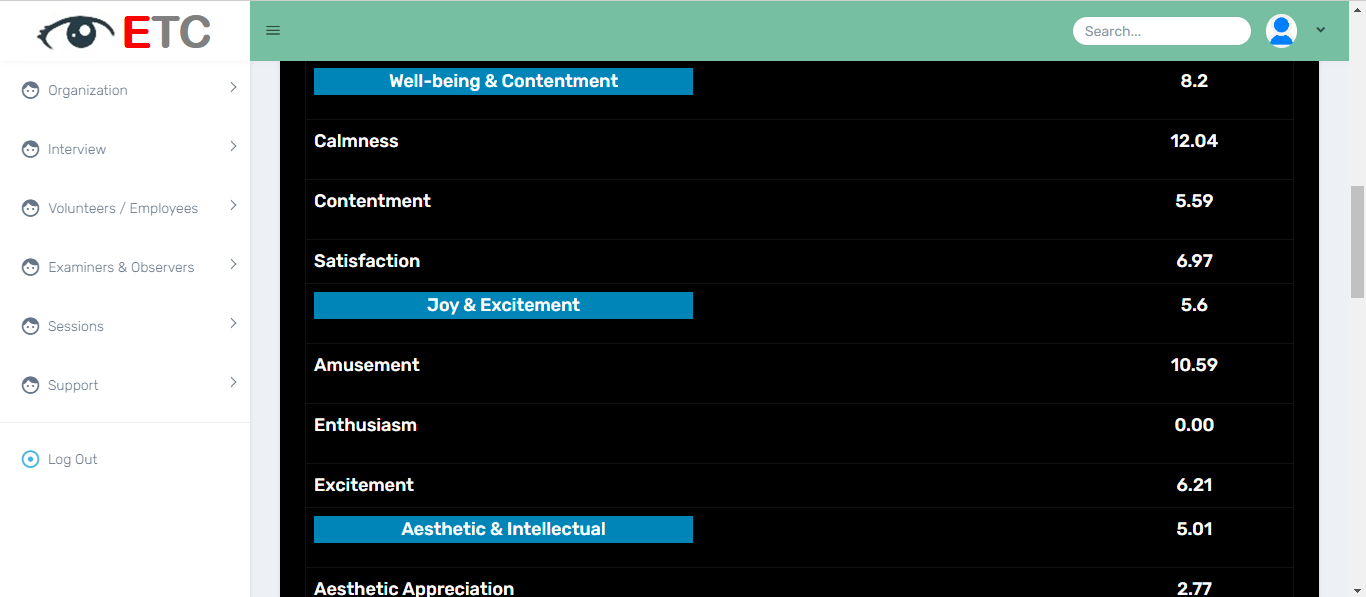Viewport: 1366px width, 597px height.
Task: Click the ETC eye logo
Action: 124,31
